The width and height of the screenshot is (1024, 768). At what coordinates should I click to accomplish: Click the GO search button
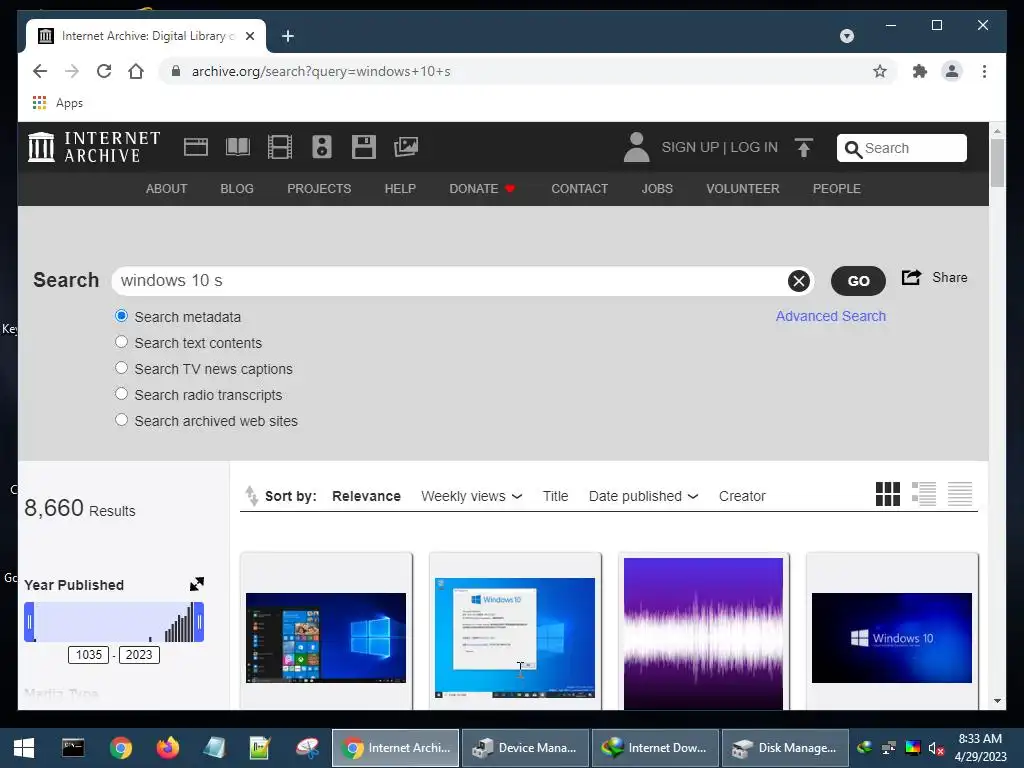pos(858,281)
